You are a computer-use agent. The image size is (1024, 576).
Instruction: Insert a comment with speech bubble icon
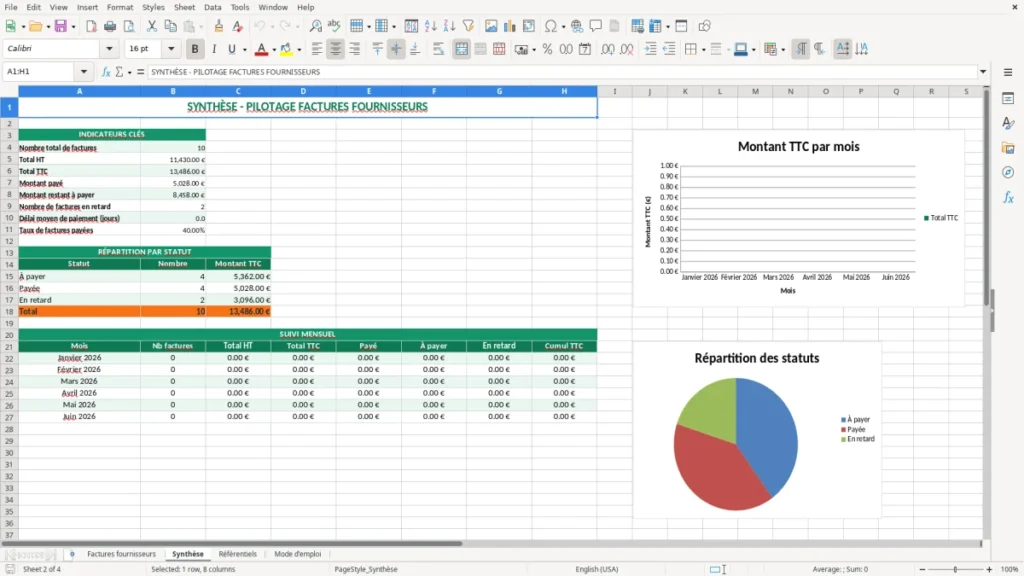click(x=596, y=26)
